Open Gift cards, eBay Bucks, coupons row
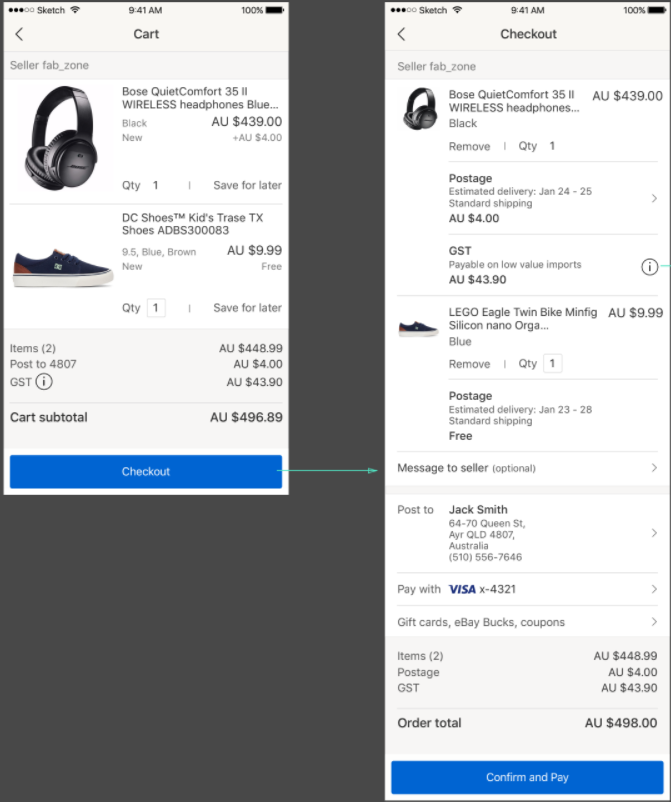Image resolution: width=671 pixels, height=802 pixels. click(x=527, y=622)
